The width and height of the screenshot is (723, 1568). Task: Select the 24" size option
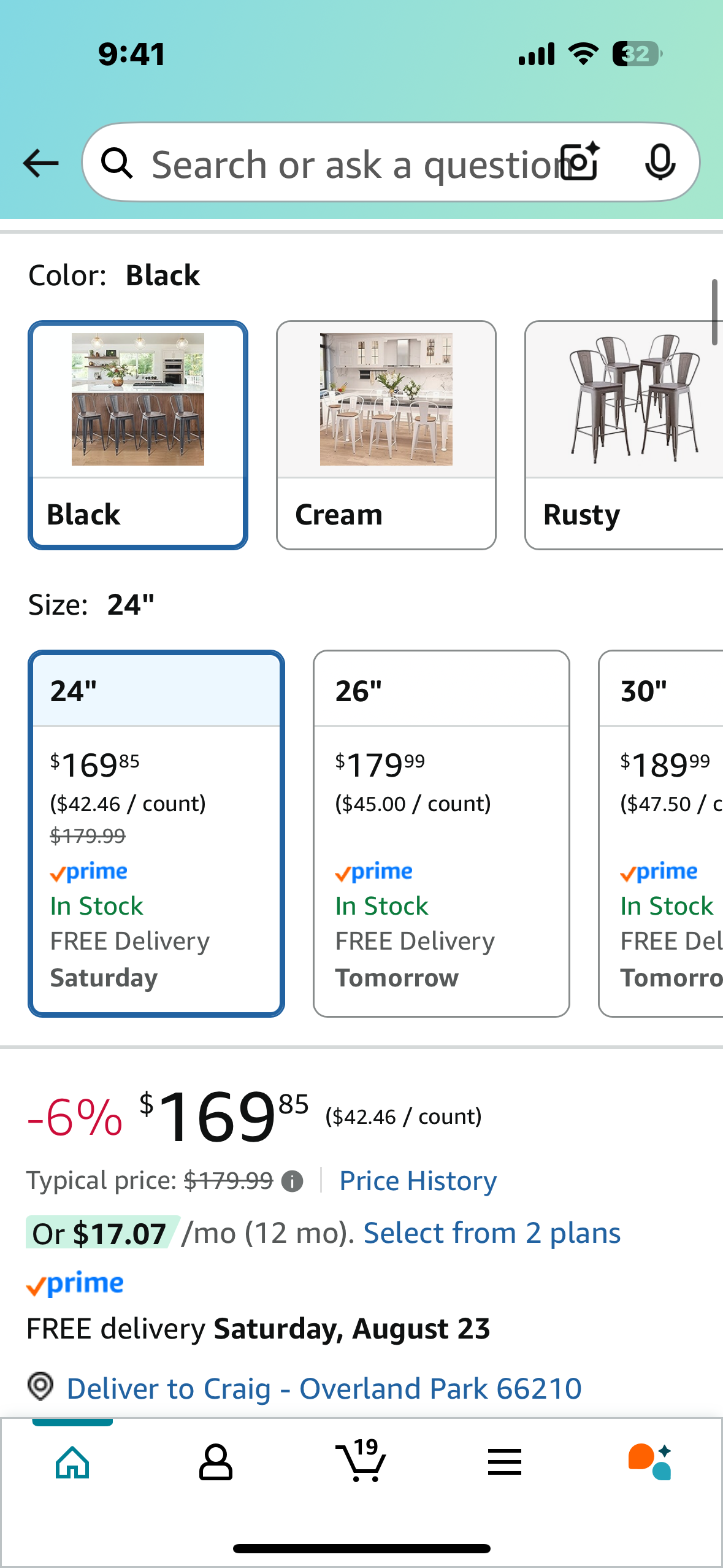(156, 834)
